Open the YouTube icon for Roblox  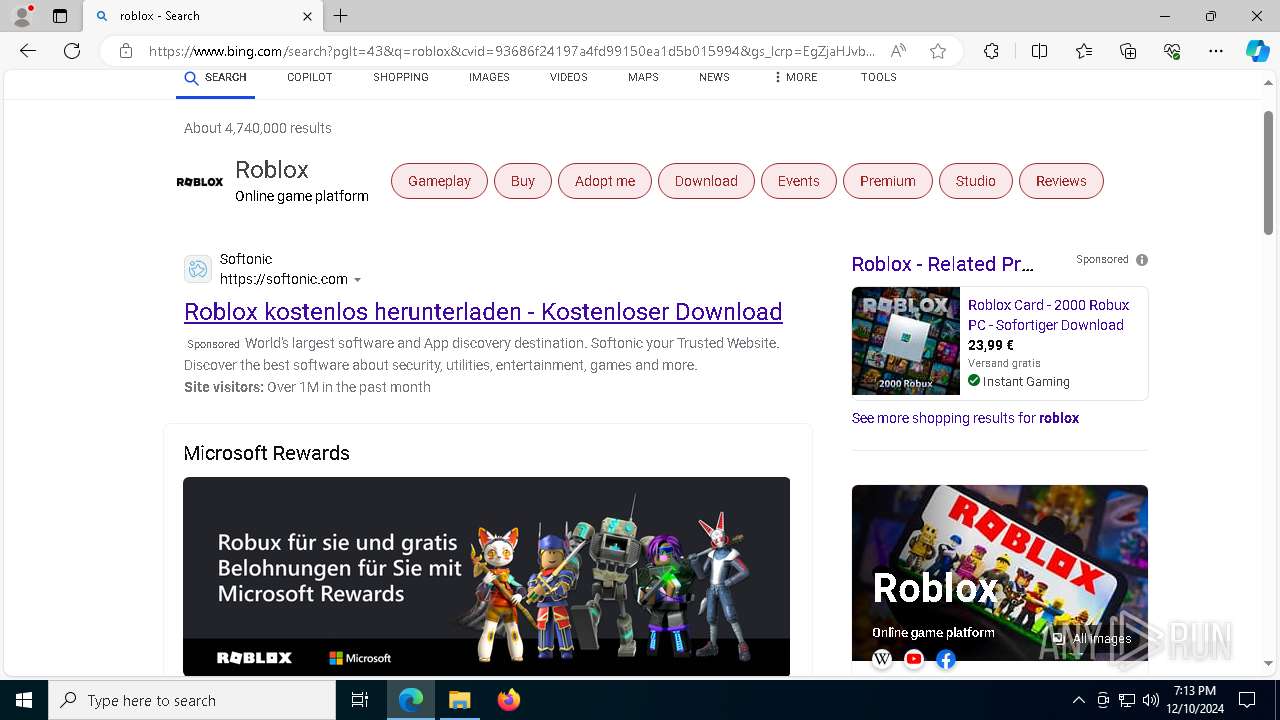coord(914,659)
